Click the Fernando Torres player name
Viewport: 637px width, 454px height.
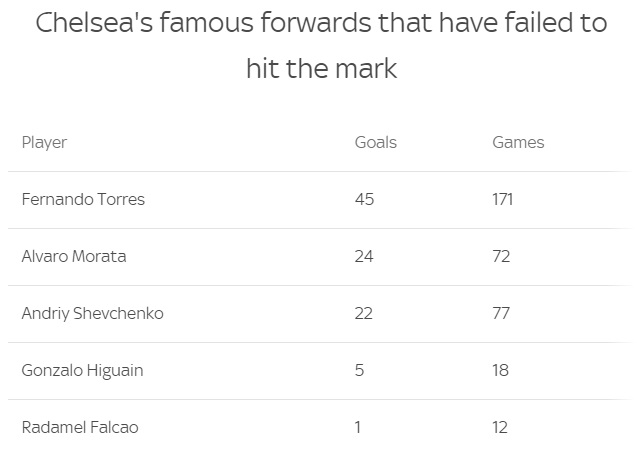[83, 199]
